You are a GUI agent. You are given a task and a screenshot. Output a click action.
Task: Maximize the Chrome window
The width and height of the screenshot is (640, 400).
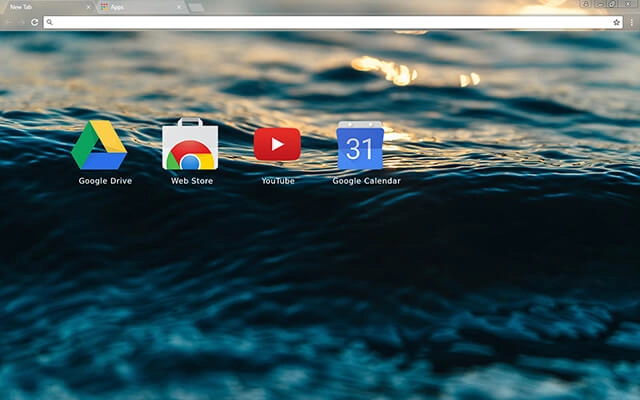click(612, 4)
